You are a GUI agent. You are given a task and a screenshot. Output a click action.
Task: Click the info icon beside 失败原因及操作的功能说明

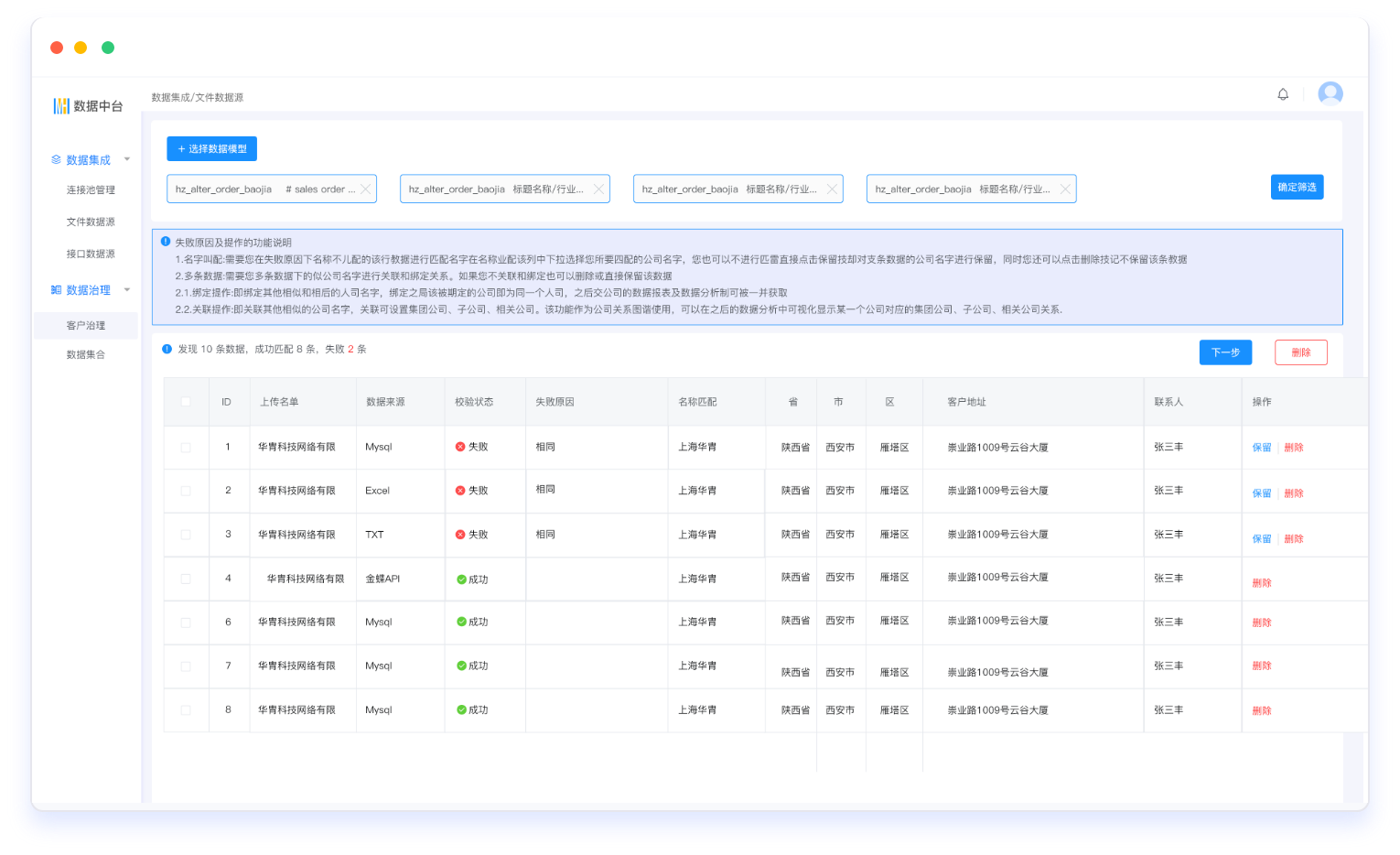166,242
